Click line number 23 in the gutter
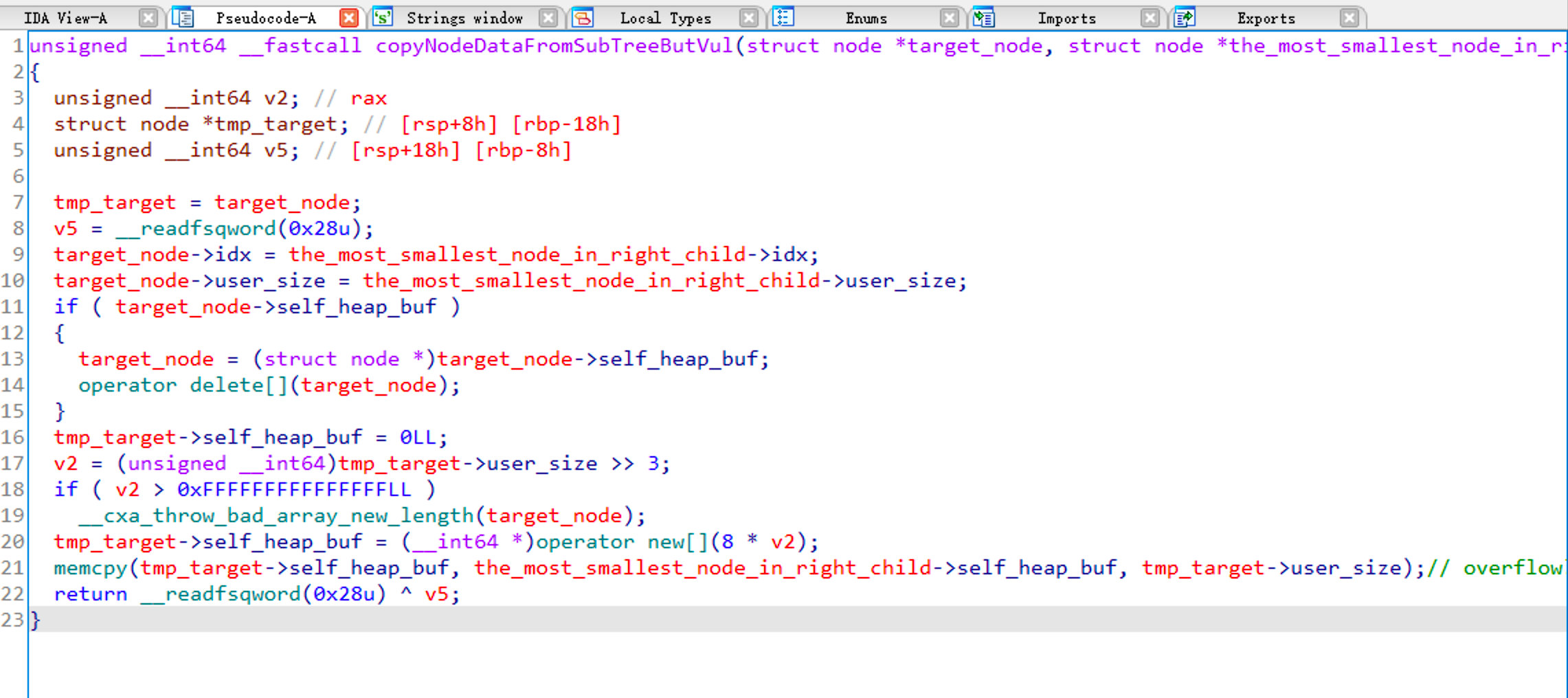This screenshot has width=1568, height=698. point(12,620)
